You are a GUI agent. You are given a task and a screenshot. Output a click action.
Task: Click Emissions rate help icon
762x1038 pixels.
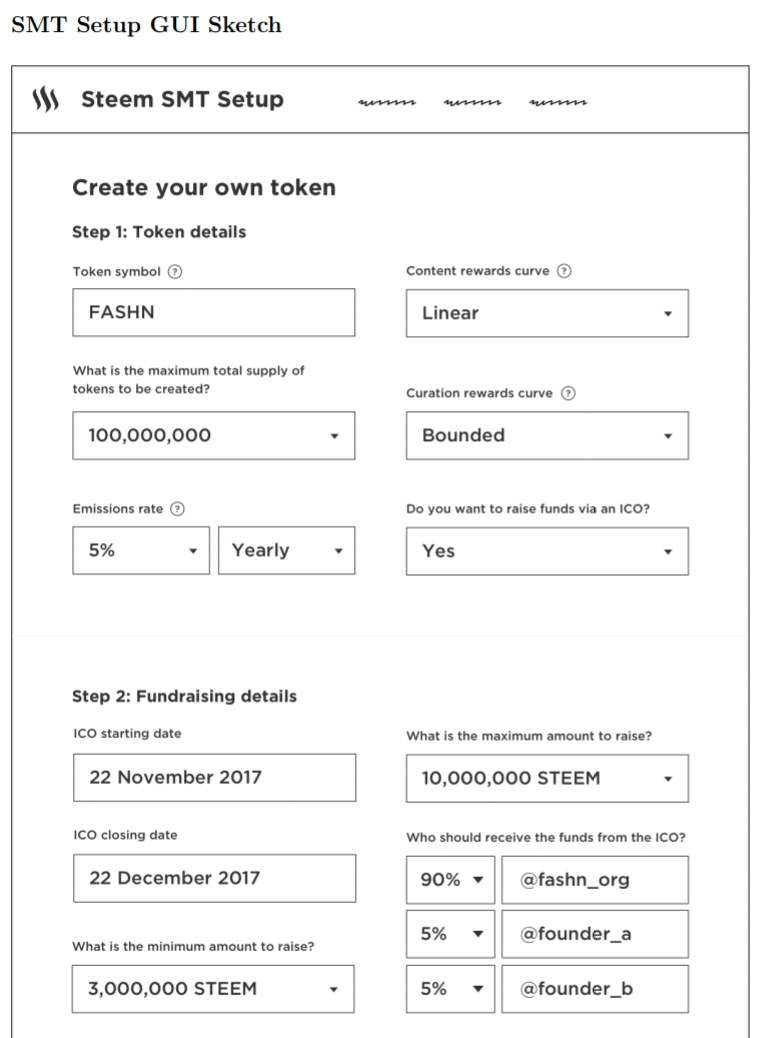coord(177,509)
